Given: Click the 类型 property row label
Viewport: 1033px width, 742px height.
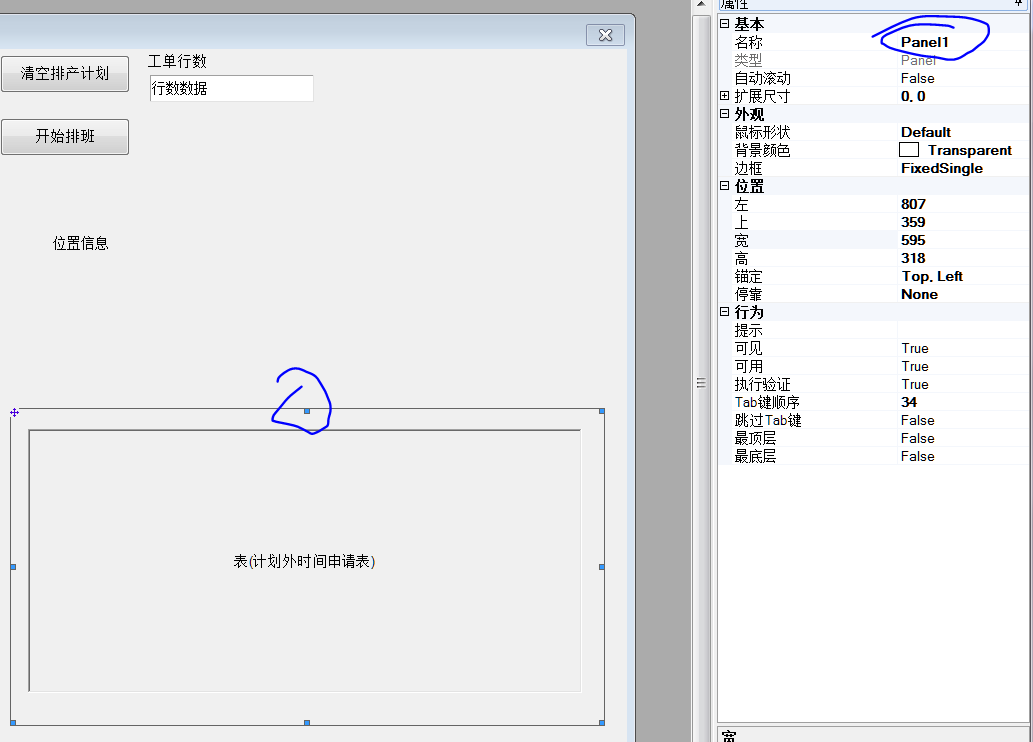Looking at the screenshot, I should tap(748, 60).
